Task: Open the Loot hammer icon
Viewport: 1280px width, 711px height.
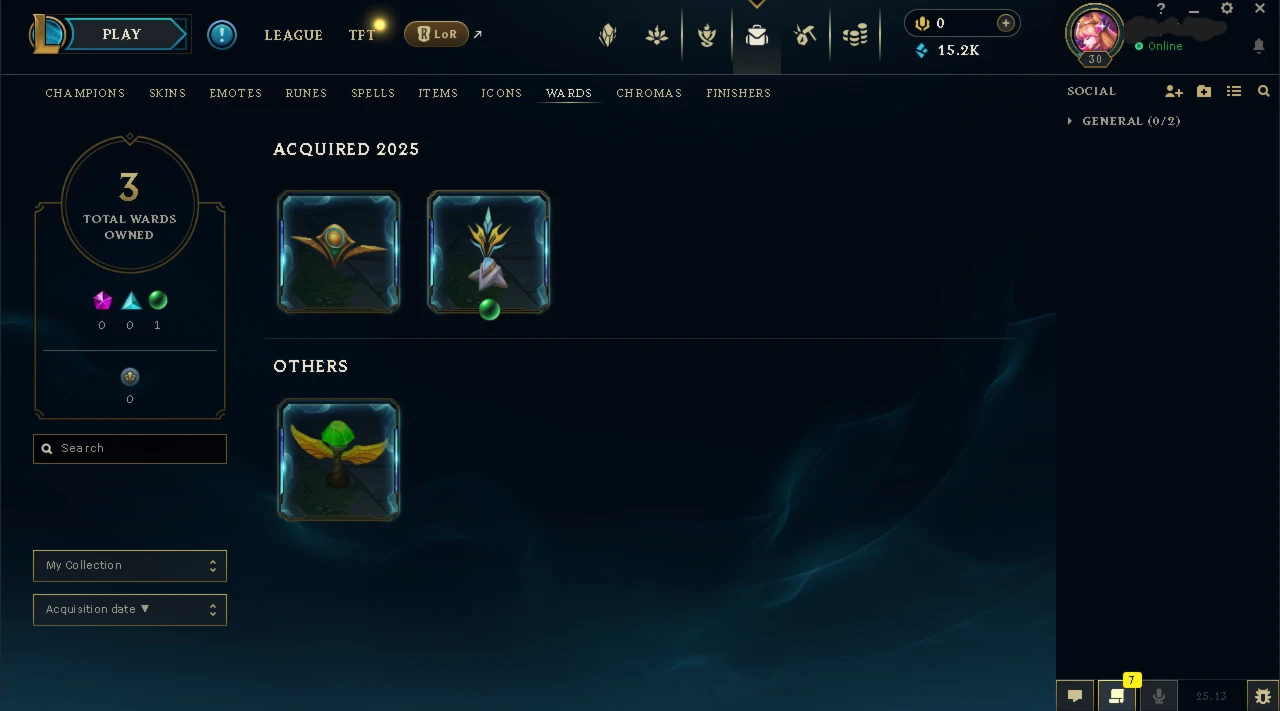Action: coord(805,36)
